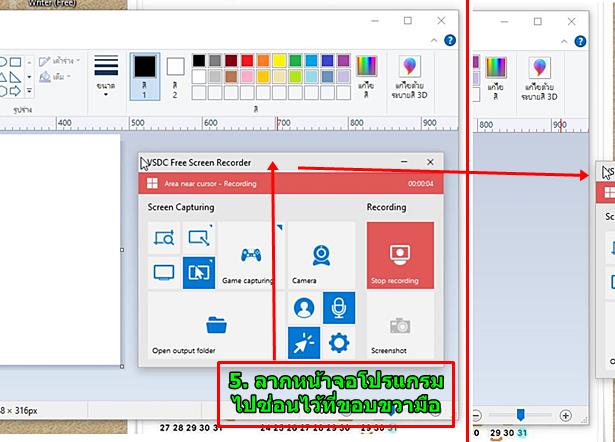Open the recorder settings gear
Screen dimensions: 615x442
(339, 343)
